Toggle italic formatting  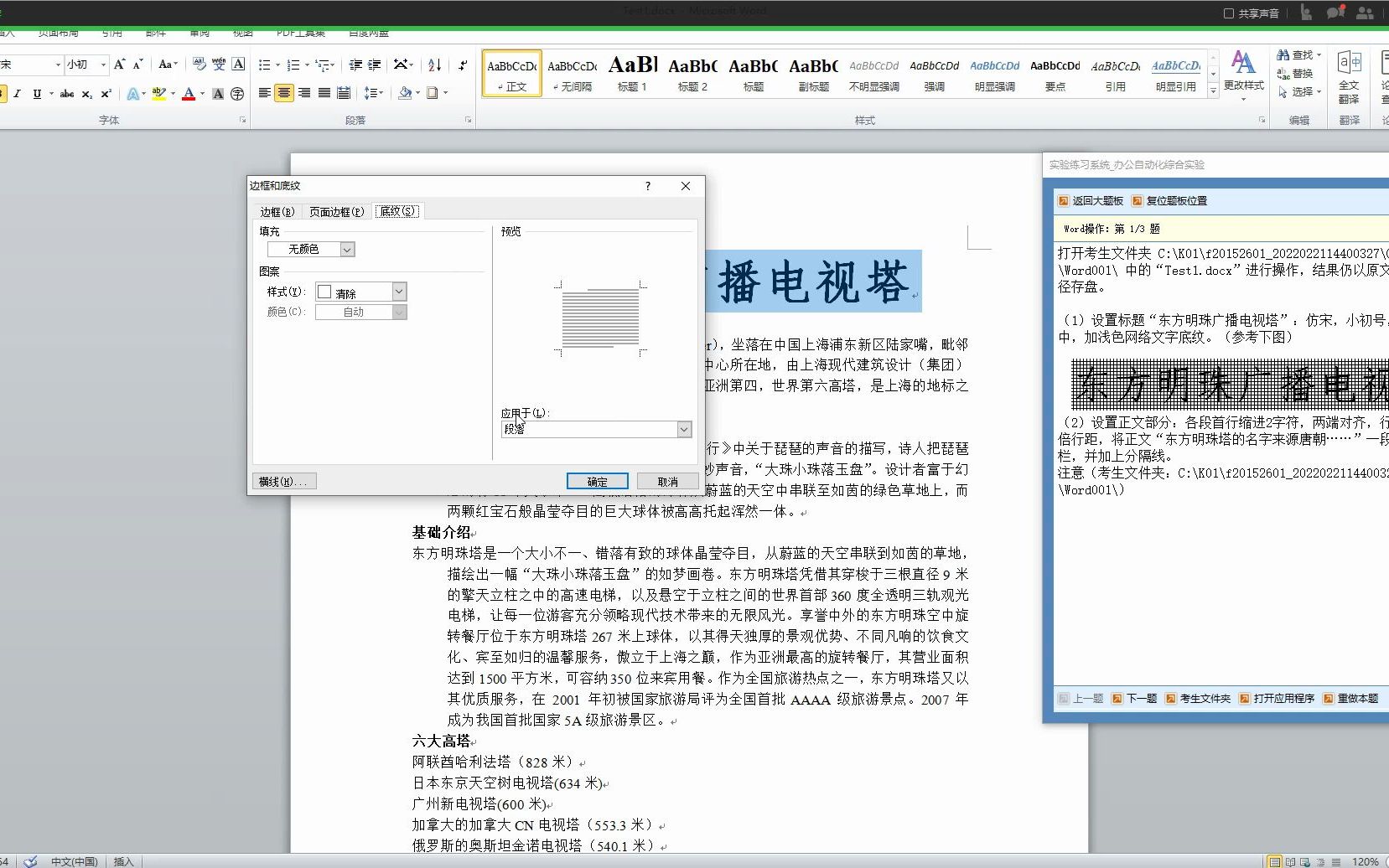pyautogui.click(x=17, y=94)
